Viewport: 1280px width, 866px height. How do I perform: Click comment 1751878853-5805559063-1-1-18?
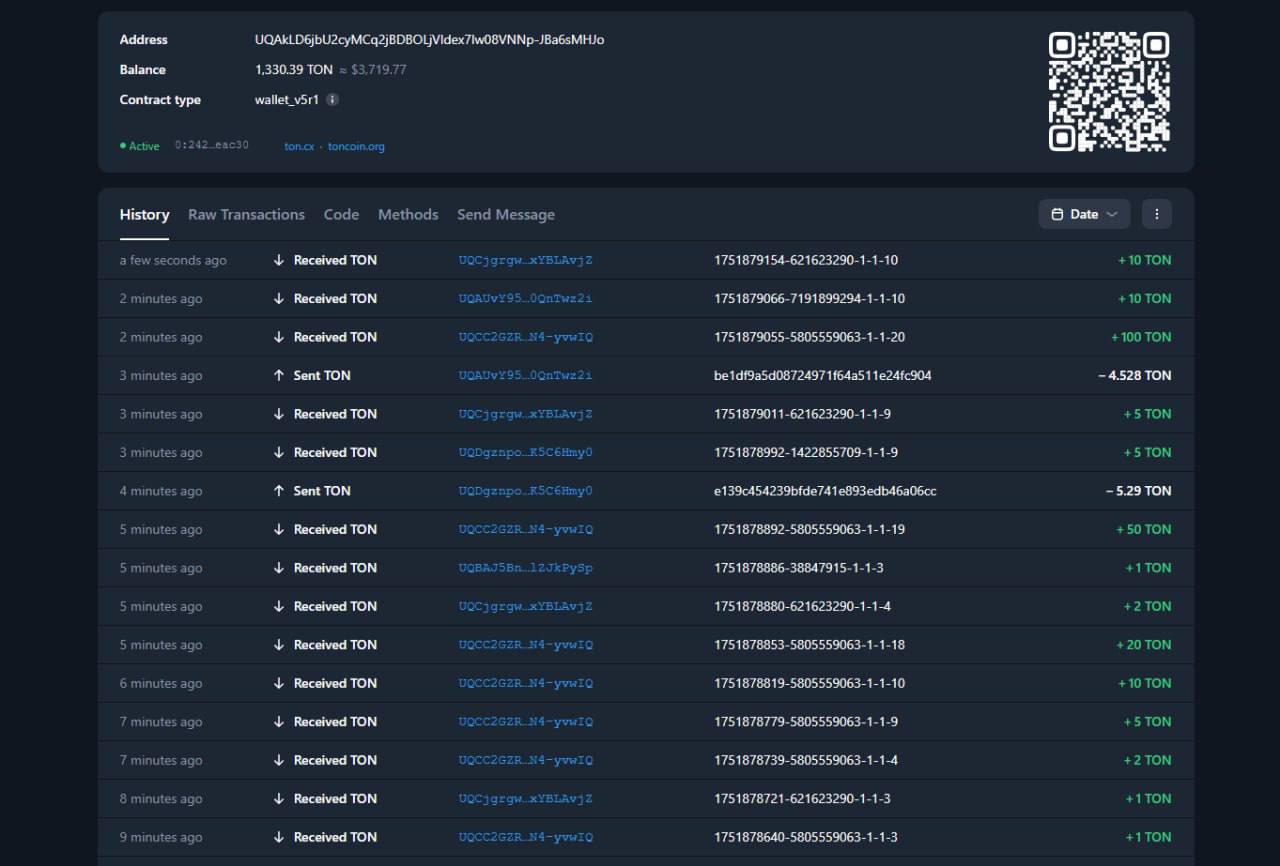pos(810,645)
